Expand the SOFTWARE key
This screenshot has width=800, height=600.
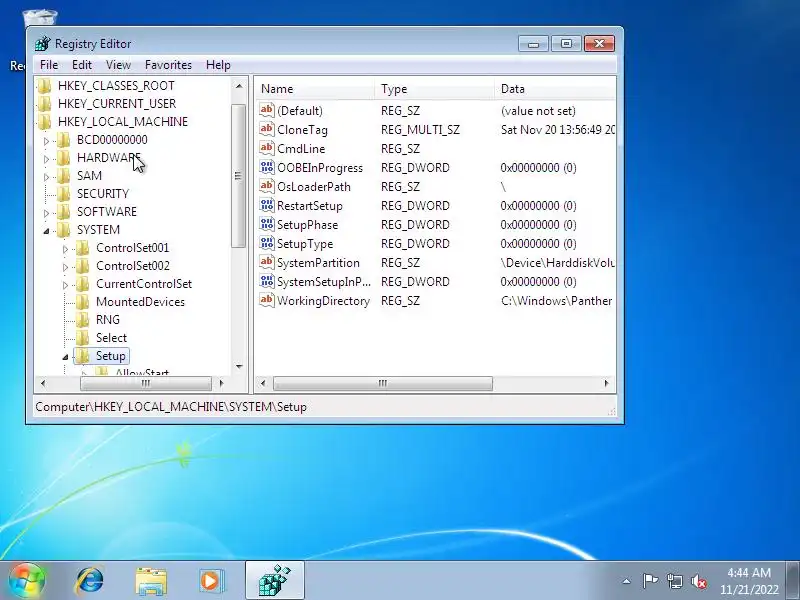pos(46,213)
